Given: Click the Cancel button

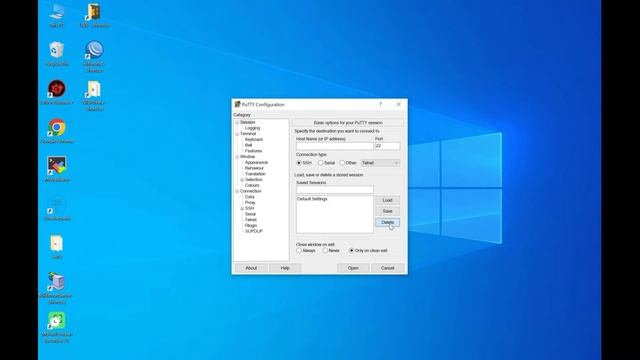Looking at the screenshot, I should tap(387, 268).
